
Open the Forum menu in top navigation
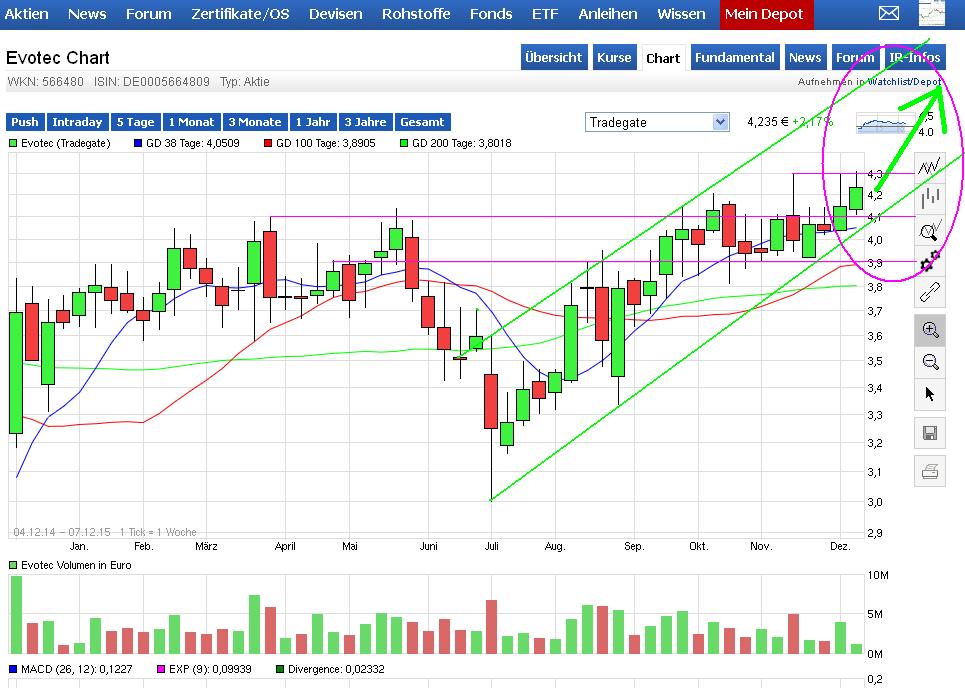[x=148, y=14]
